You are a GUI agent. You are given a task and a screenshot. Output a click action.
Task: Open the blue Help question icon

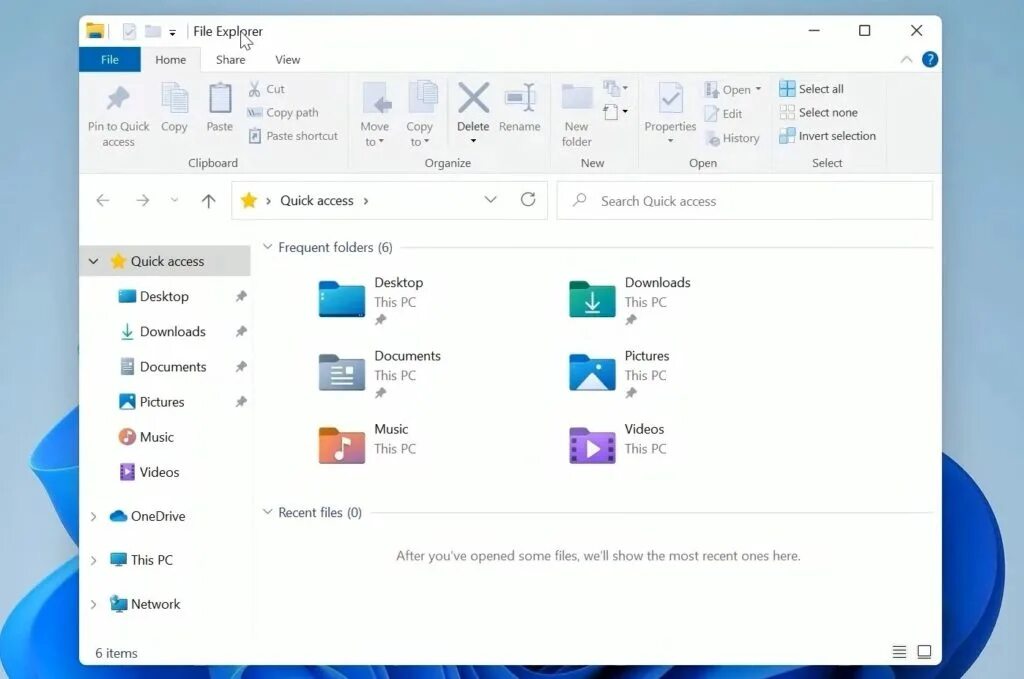930,59
